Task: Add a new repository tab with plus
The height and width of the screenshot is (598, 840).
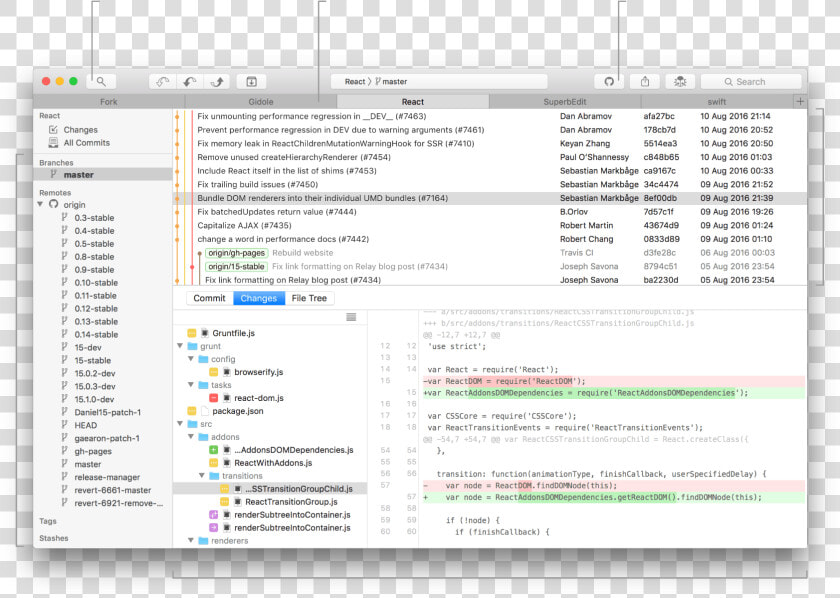Action: pos(800,101)
